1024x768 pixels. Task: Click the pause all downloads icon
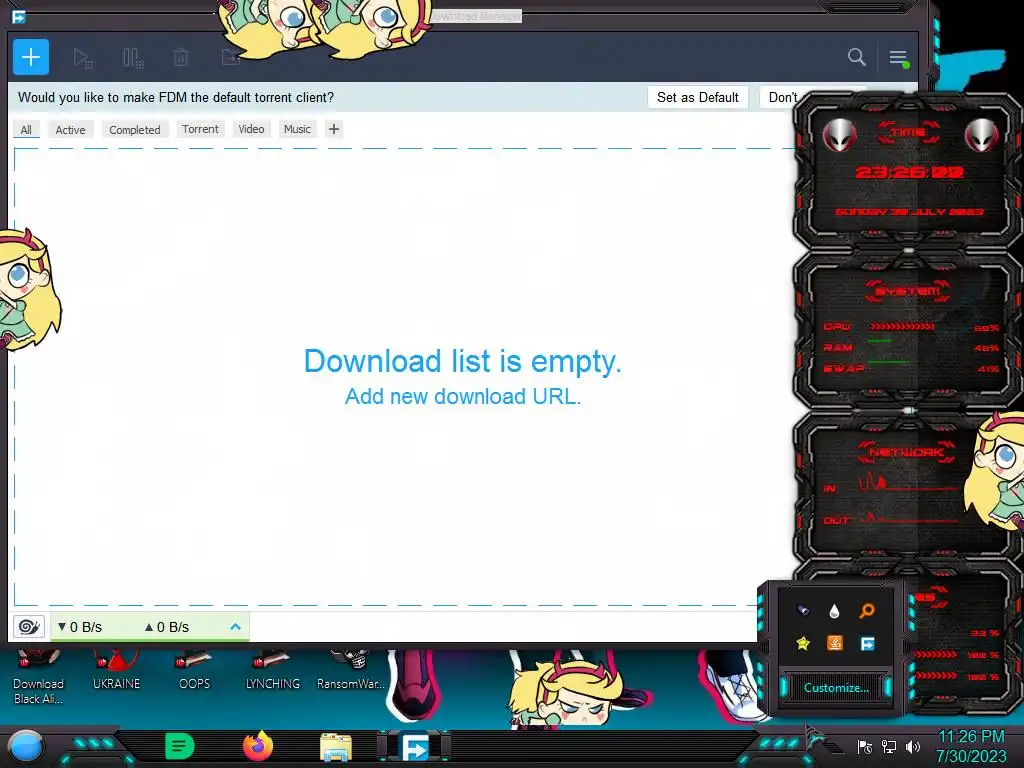pyautogui.click(x=133, y=58)
